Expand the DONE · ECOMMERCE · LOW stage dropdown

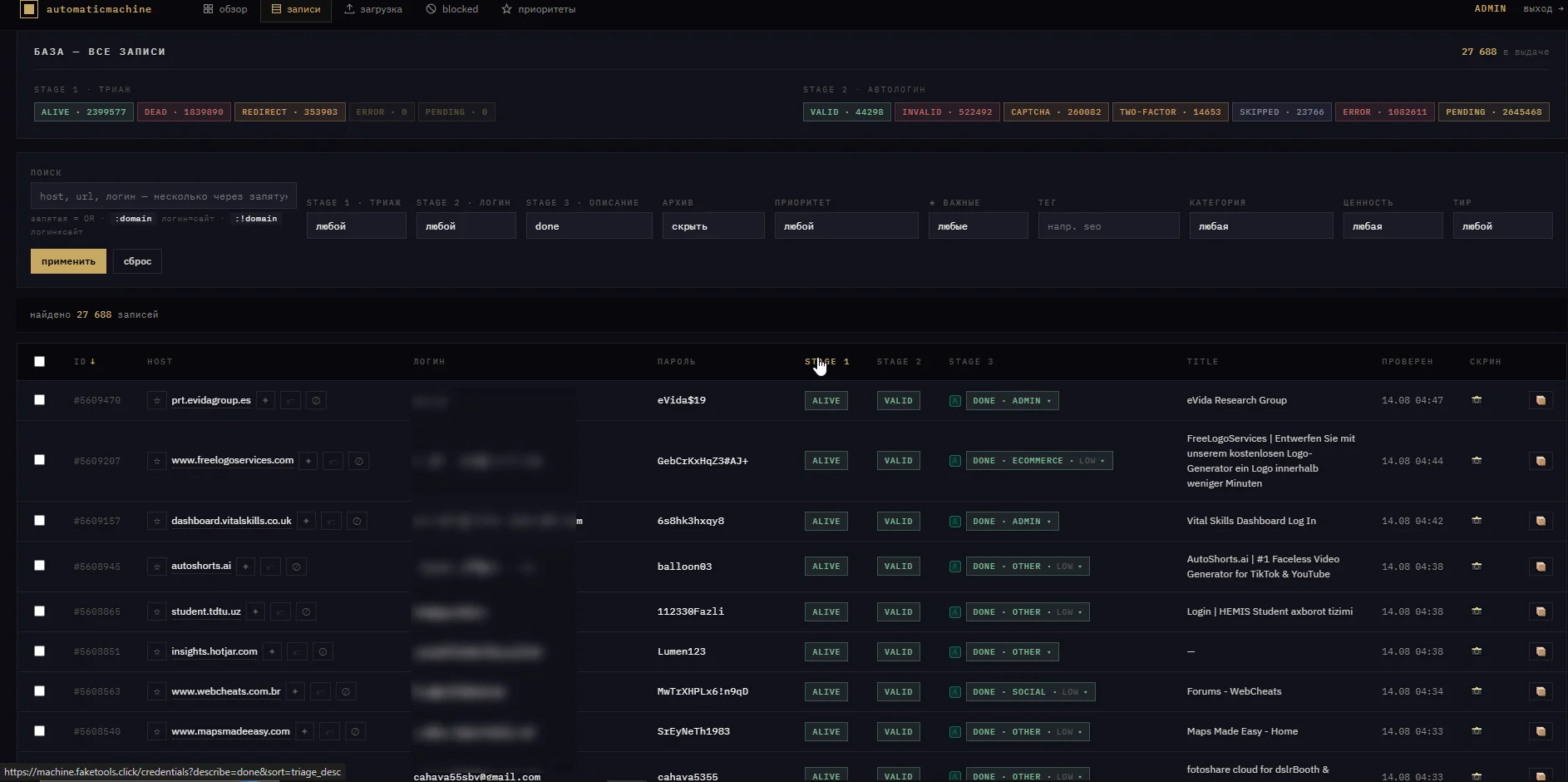click(x=1039, y=461)
